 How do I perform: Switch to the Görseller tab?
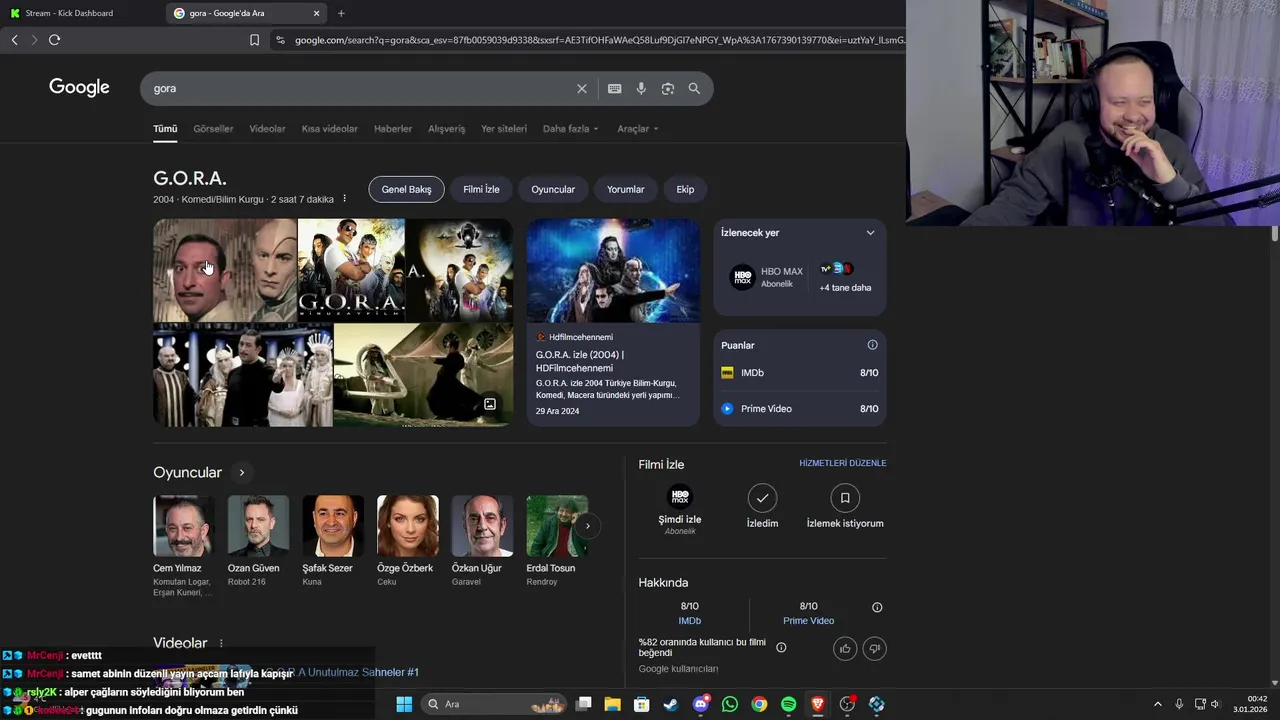(x=213, y=129)
